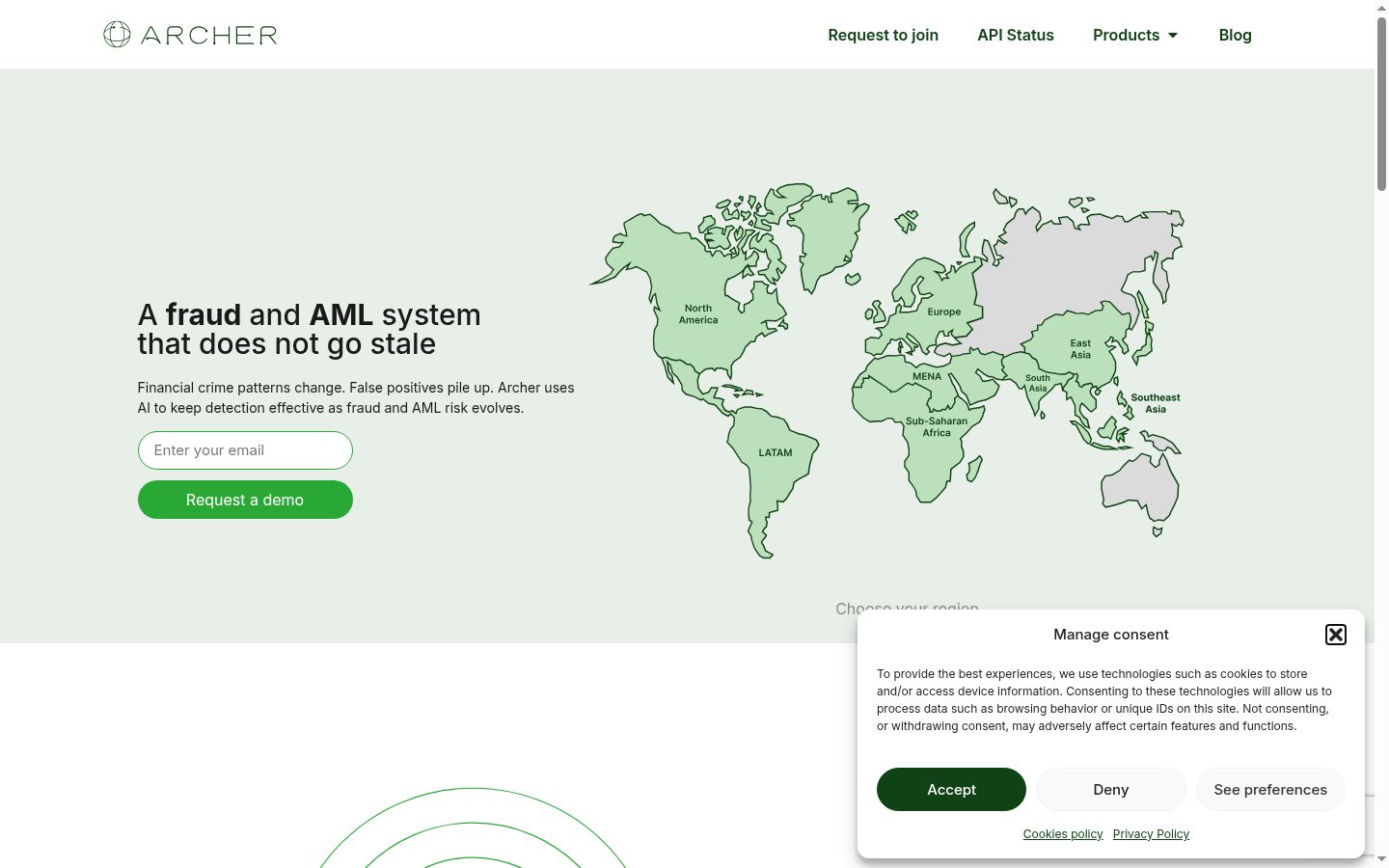Select the Southeast Asia map region
This screenshot has width=1389, height=868.
pos(1155,402)
